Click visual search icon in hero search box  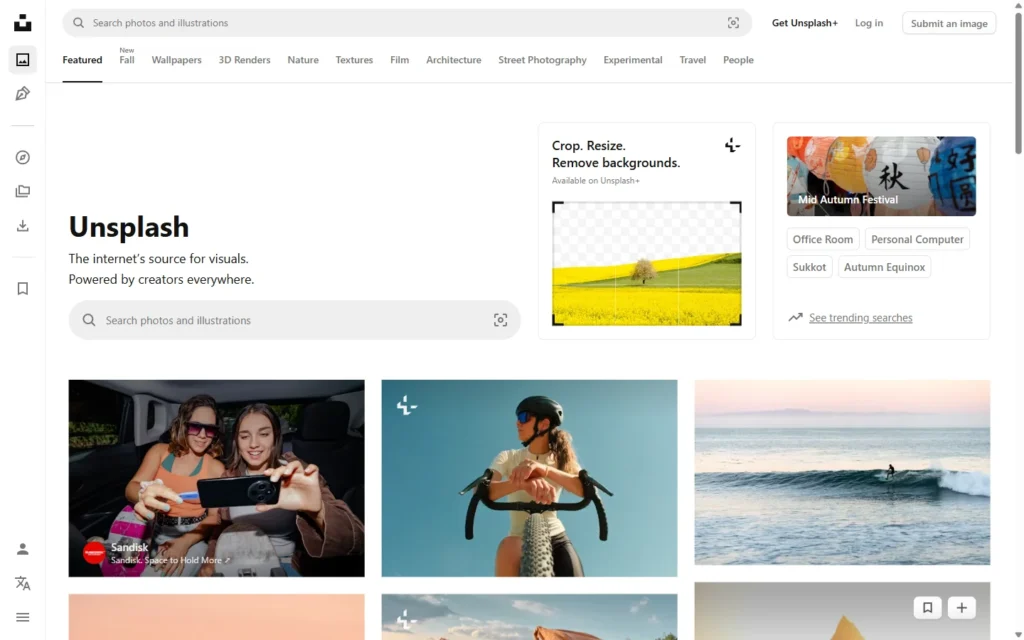(x=500, y=320)
